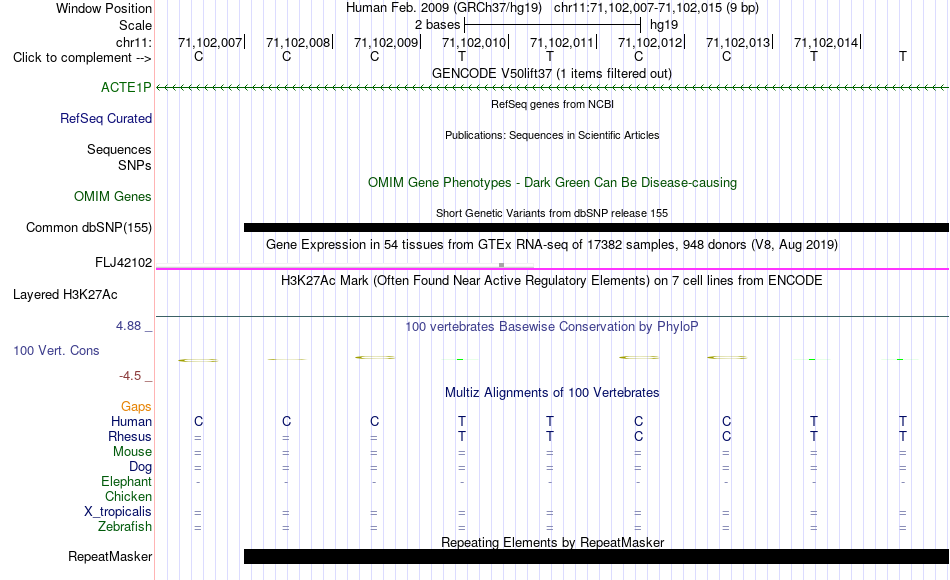Click the Zebrafish species label

click(x=125, y=526)
